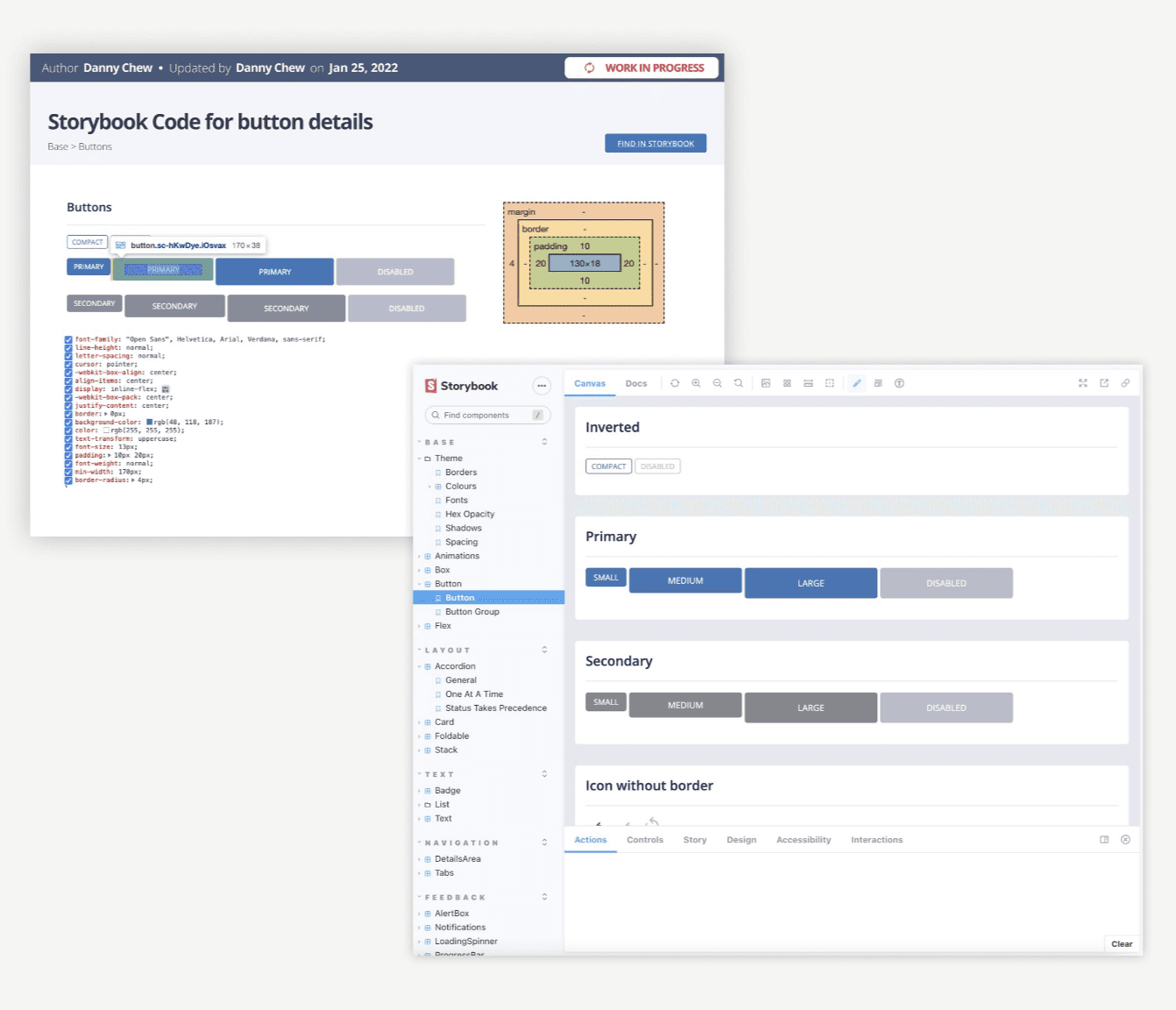Expand the padding shorthand property triangle
Screen dimensions: 1176x1010
coord(110,455)
